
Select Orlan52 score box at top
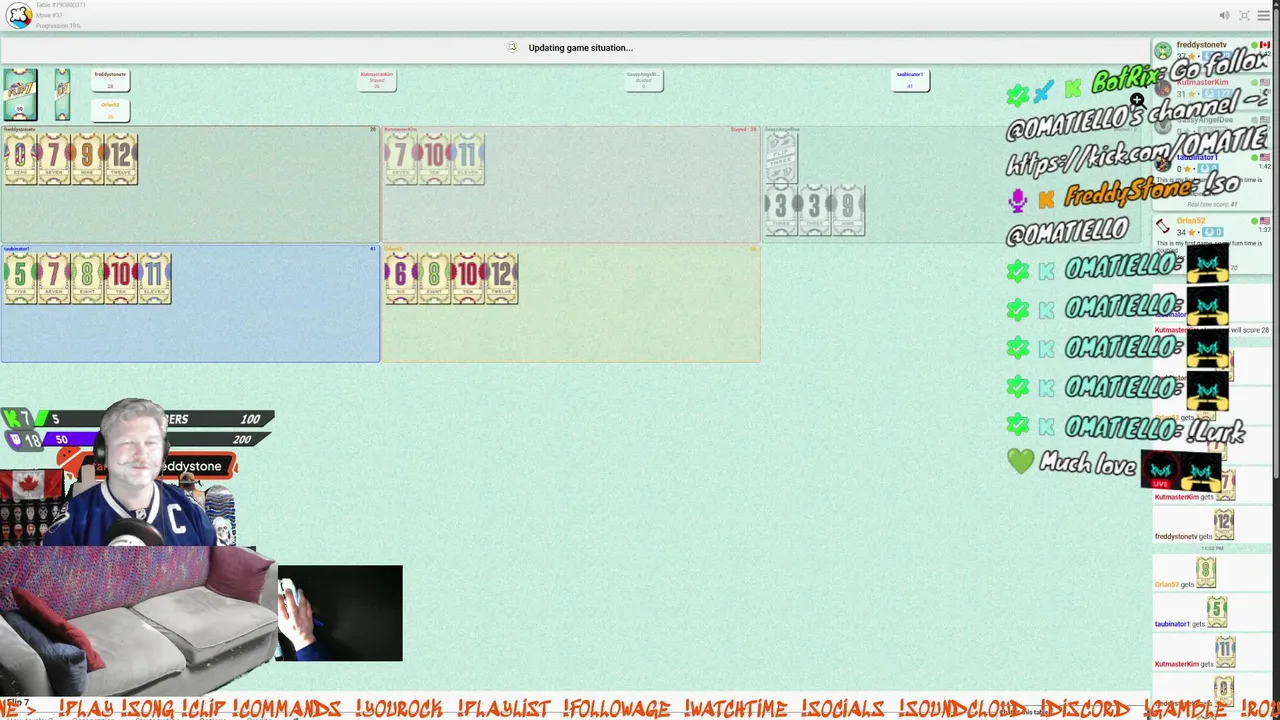tap(110, 110)
